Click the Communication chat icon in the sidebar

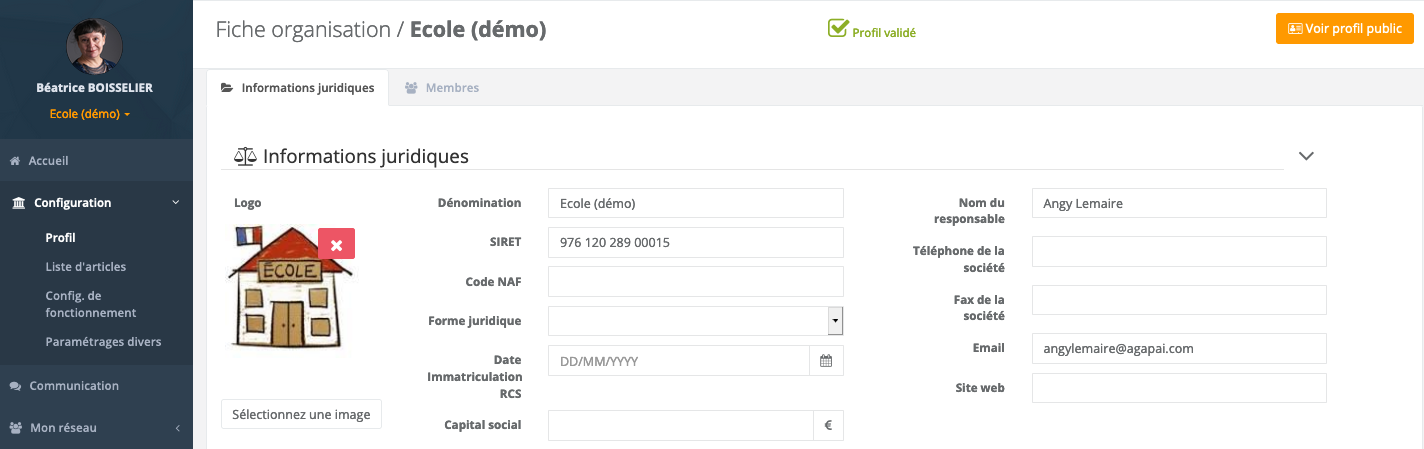tap(16, 386)
